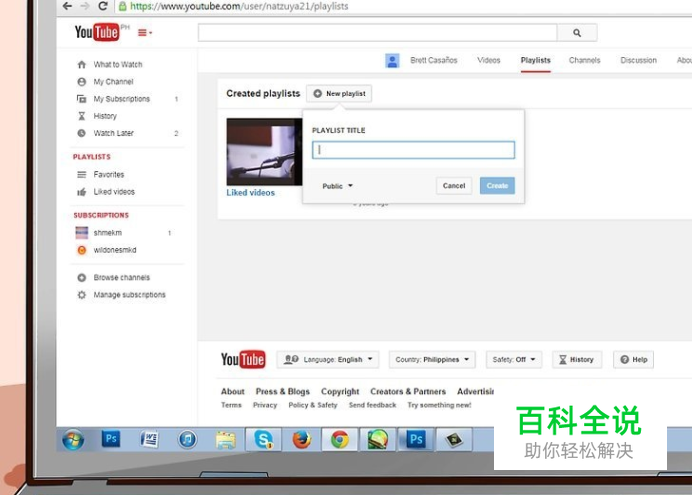Click the Send feedback link
Viewport: 692px width, 495px height.
point(372,405)
